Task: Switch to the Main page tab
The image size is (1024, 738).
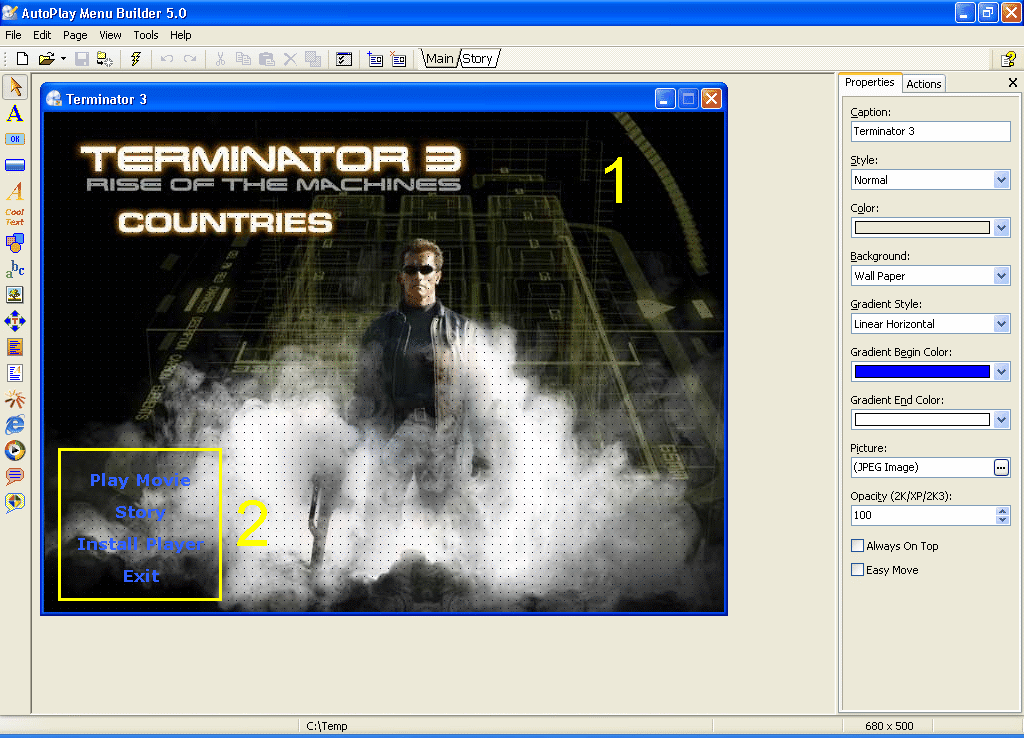Action: [x=440, y=59]
